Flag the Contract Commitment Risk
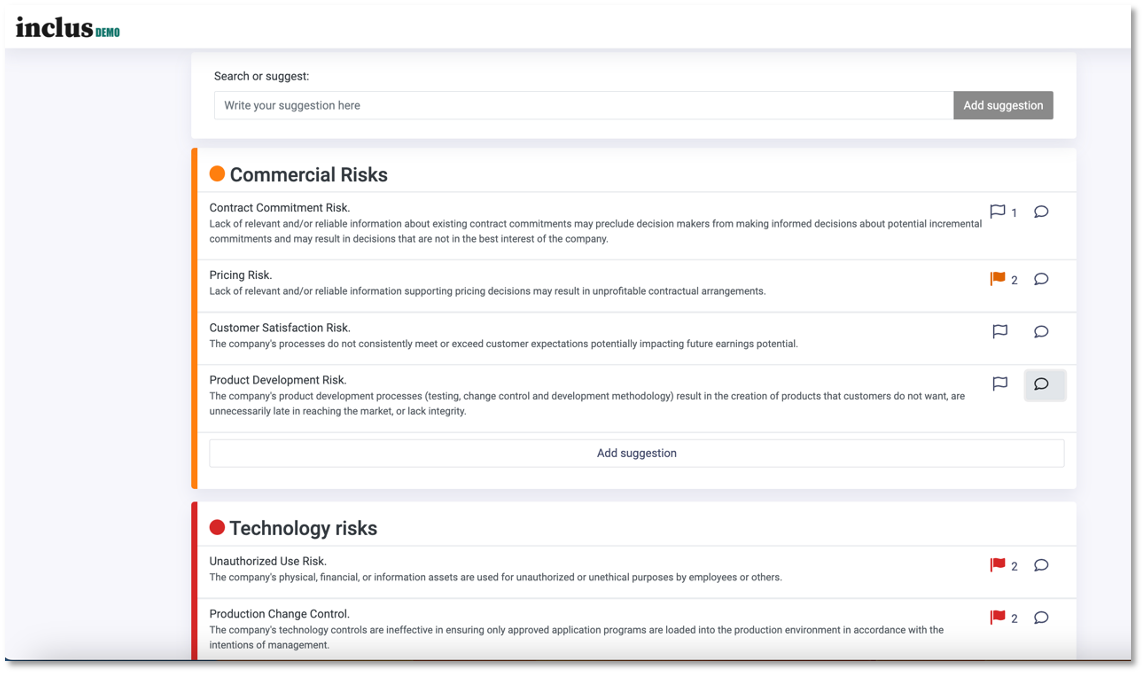This screenshot has width=1144, height=674. [x=998, y=211]
